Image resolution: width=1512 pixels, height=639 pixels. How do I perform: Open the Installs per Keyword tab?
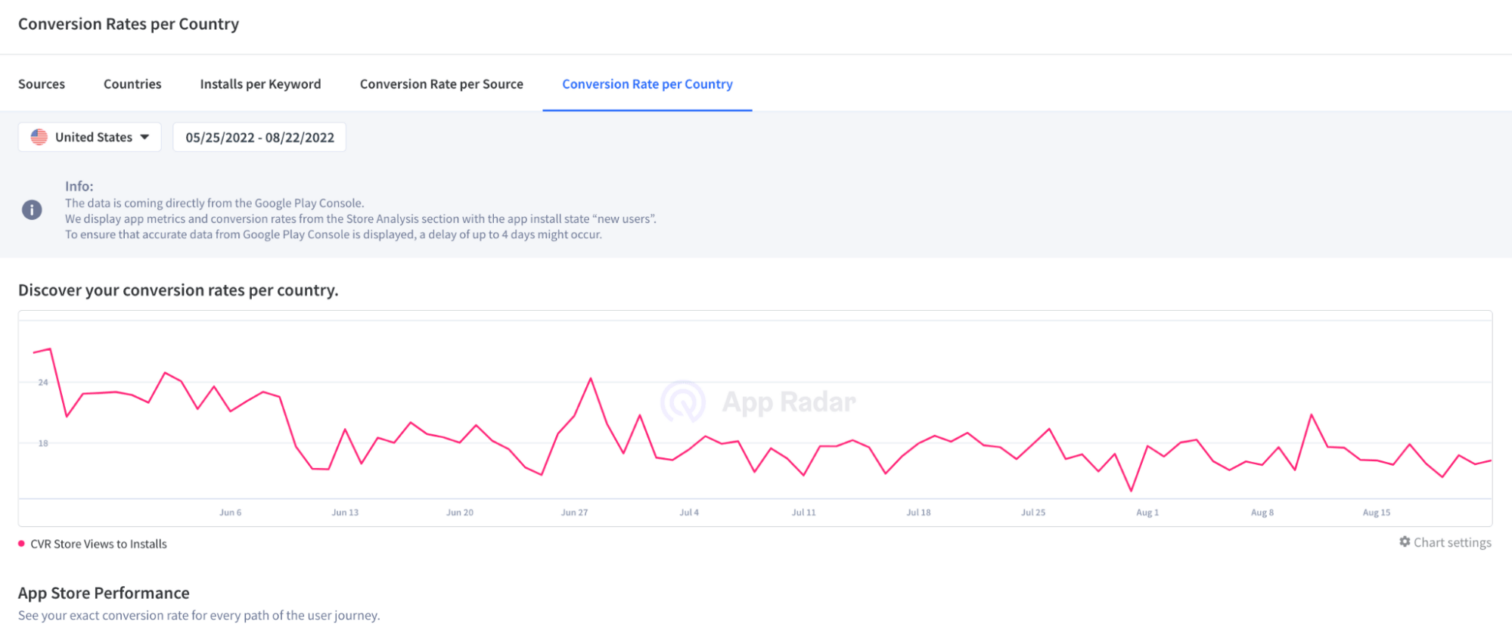(260, 84)
